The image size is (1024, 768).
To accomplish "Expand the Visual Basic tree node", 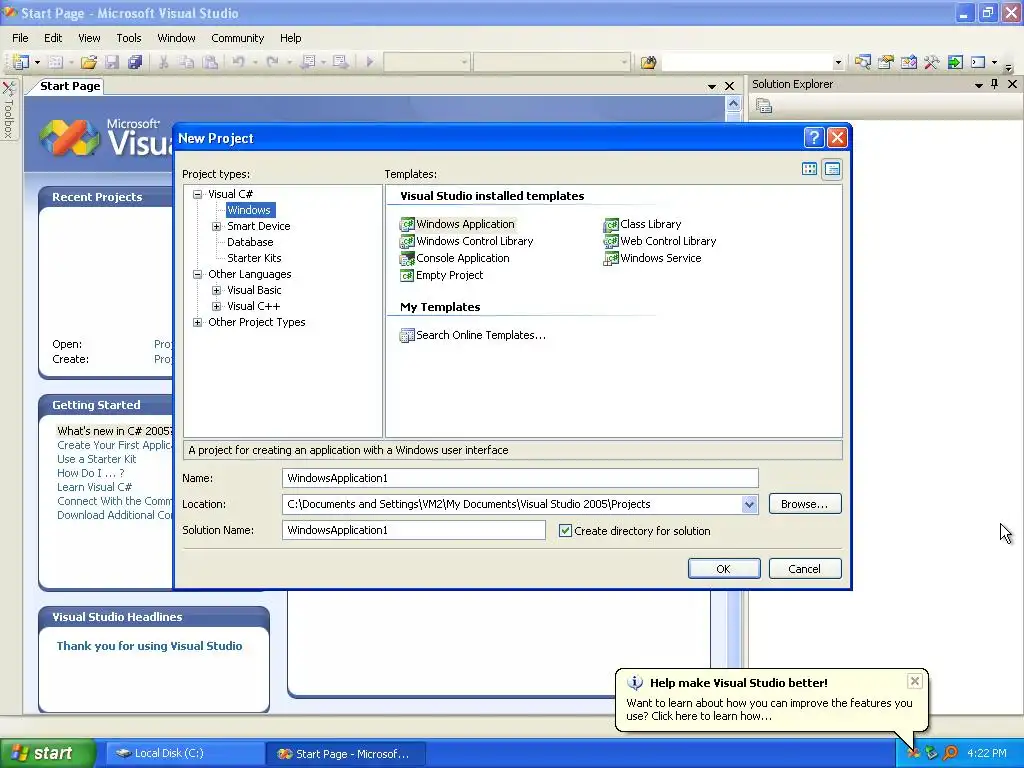I will click(x=217, y=290).
